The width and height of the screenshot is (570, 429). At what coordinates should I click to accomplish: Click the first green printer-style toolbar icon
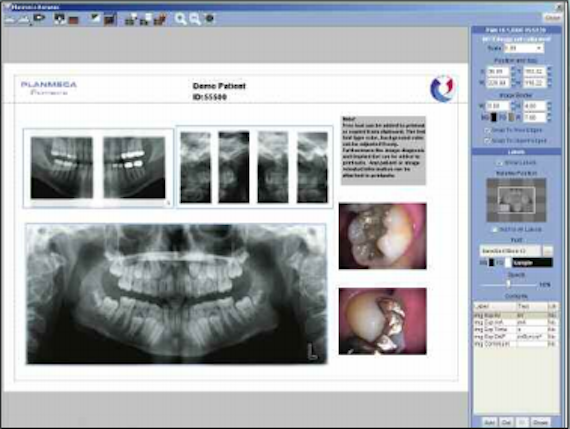pos(131,19)
